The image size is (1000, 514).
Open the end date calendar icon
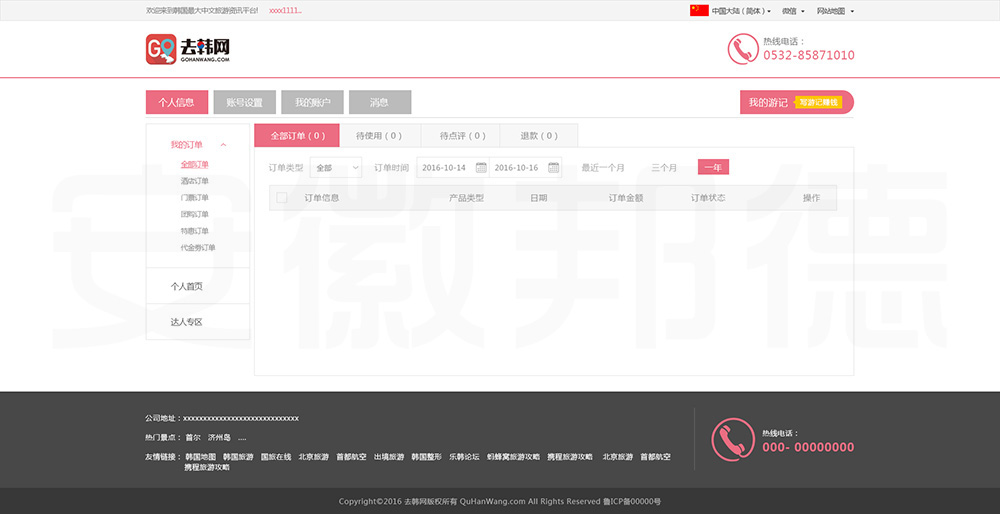(553, 168)
